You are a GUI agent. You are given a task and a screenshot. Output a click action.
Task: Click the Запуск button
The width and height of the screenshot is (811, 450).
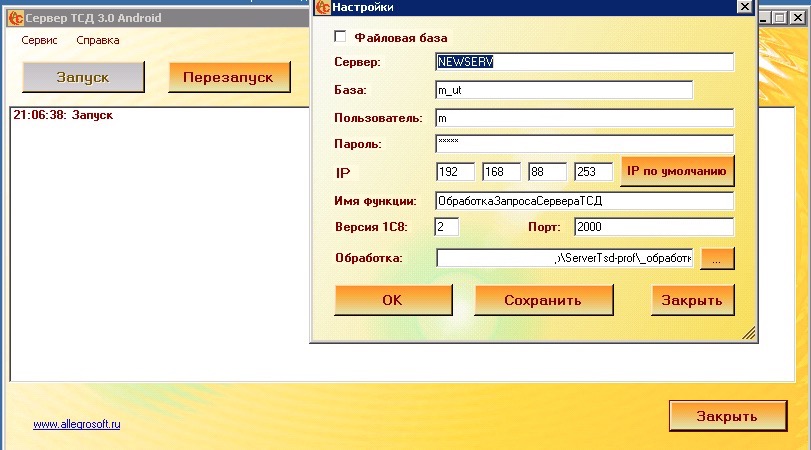point(83,77)
